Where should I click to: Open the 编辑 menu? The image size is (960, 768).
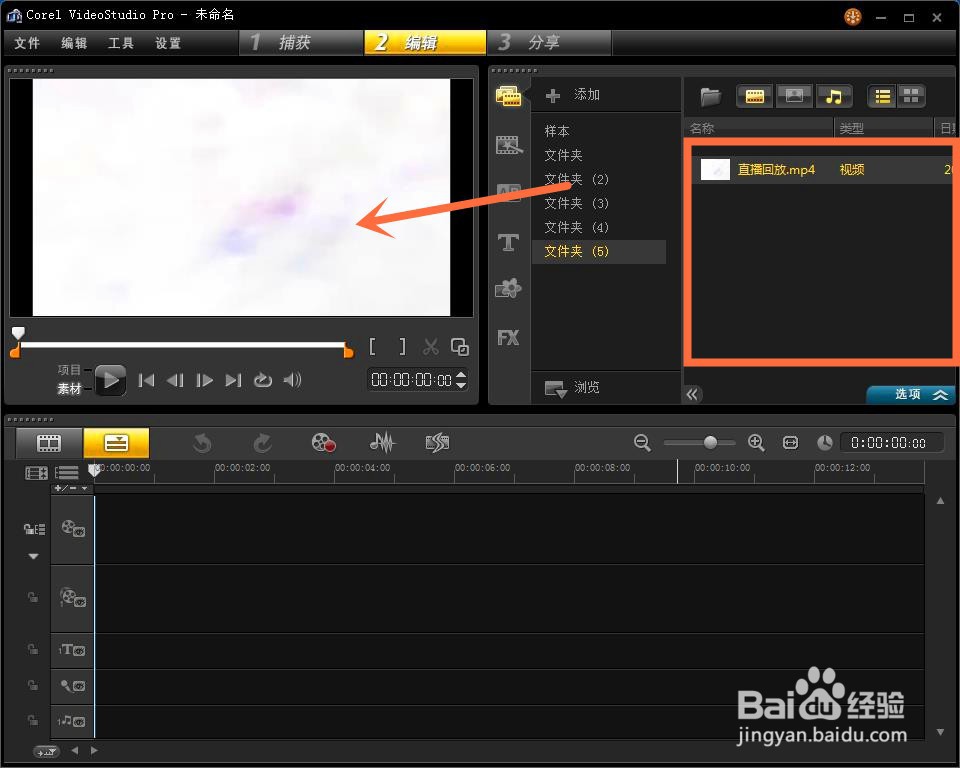pyautogui.click(x=74, y=43)
